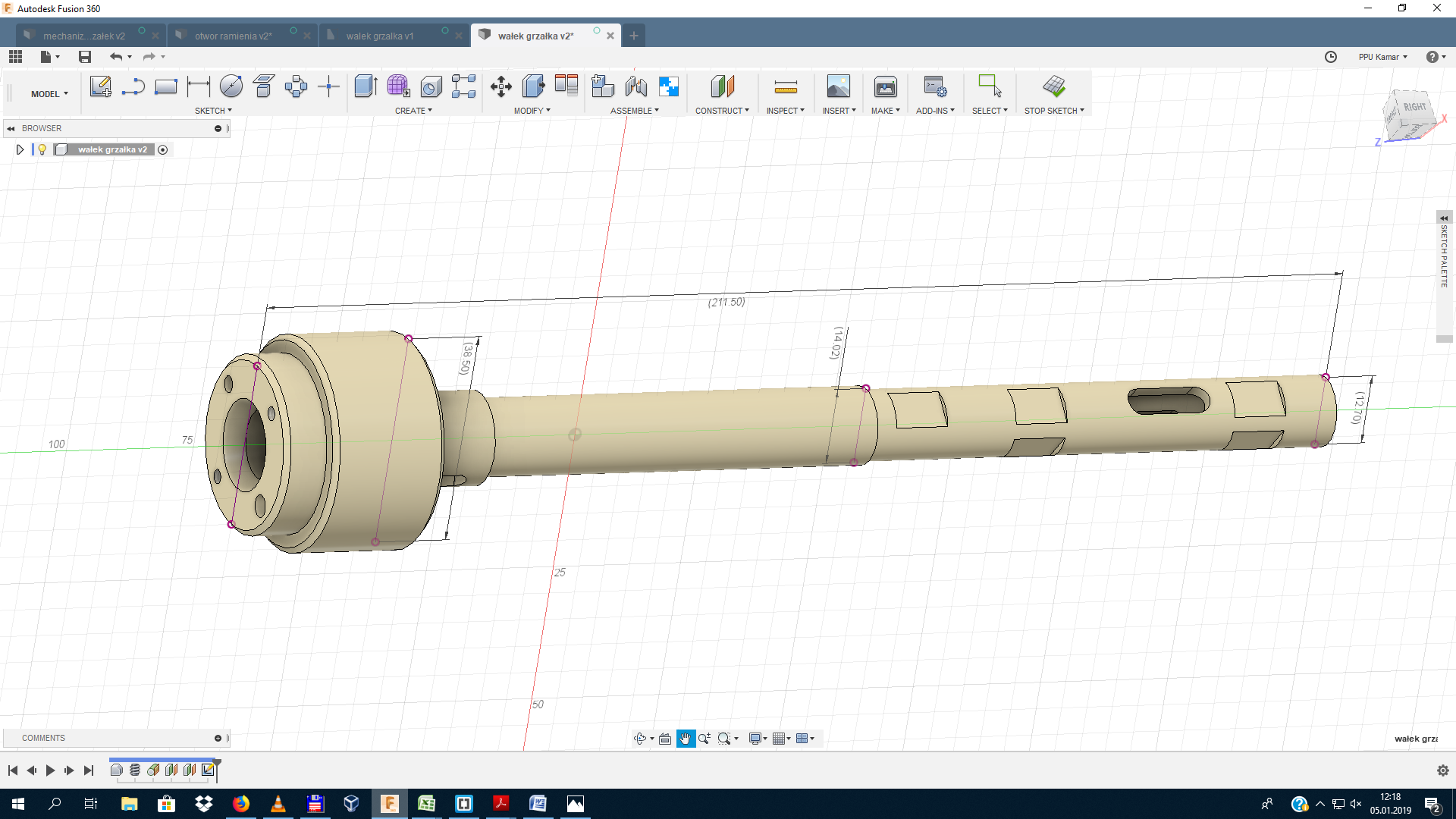Image resolution: width=1456 pixels, height=819 pixels.
Task: Open the SKETCH dropdown menu
Action: click(x=213, y=111)
